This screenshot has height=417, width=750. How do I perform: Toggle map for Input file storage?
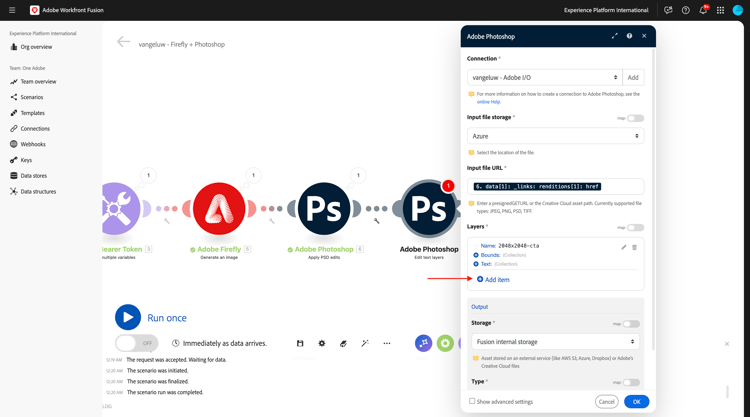635,118
